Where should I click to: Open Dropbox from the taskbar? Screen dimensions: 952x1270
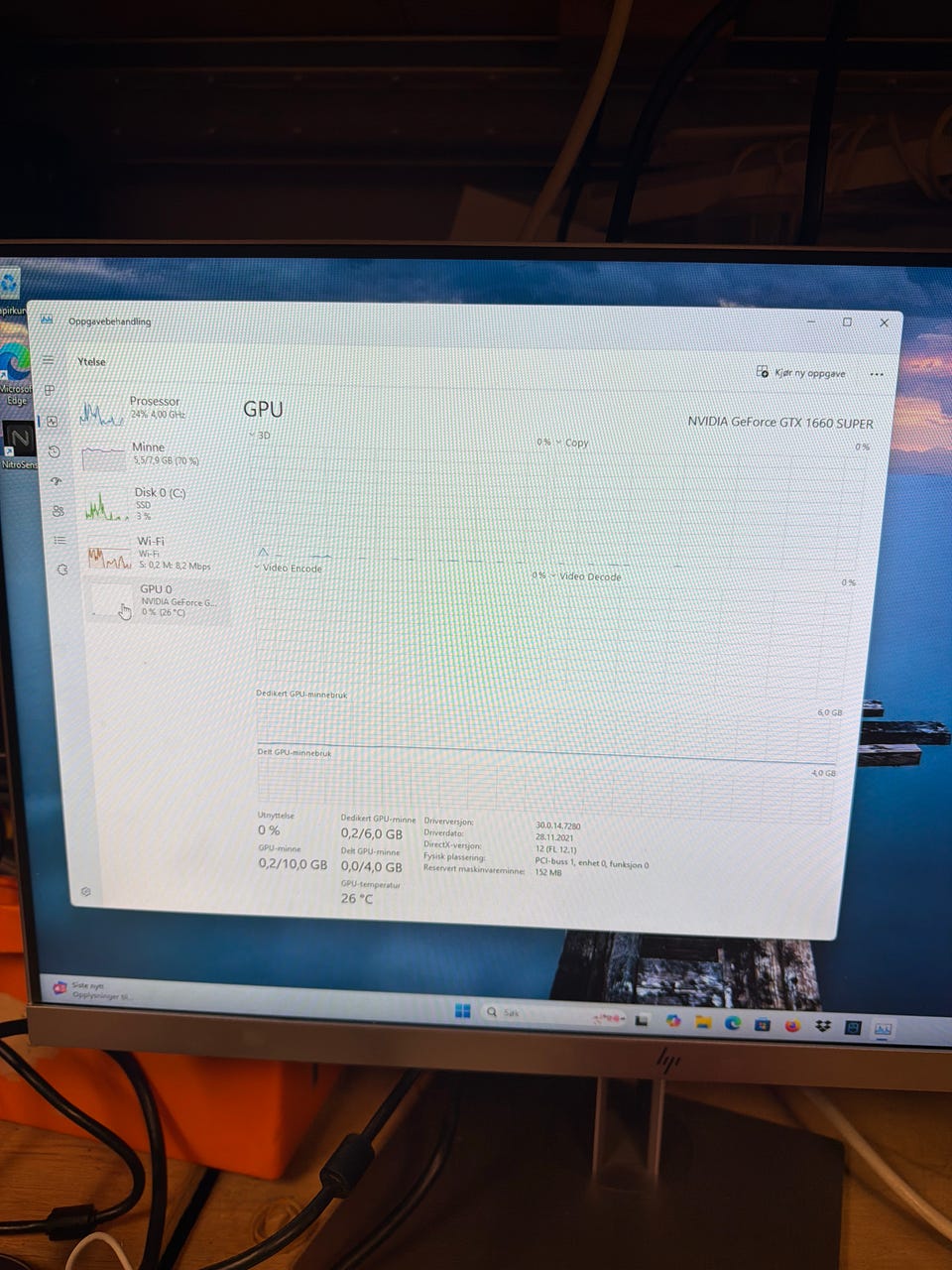coord(822,1026)
